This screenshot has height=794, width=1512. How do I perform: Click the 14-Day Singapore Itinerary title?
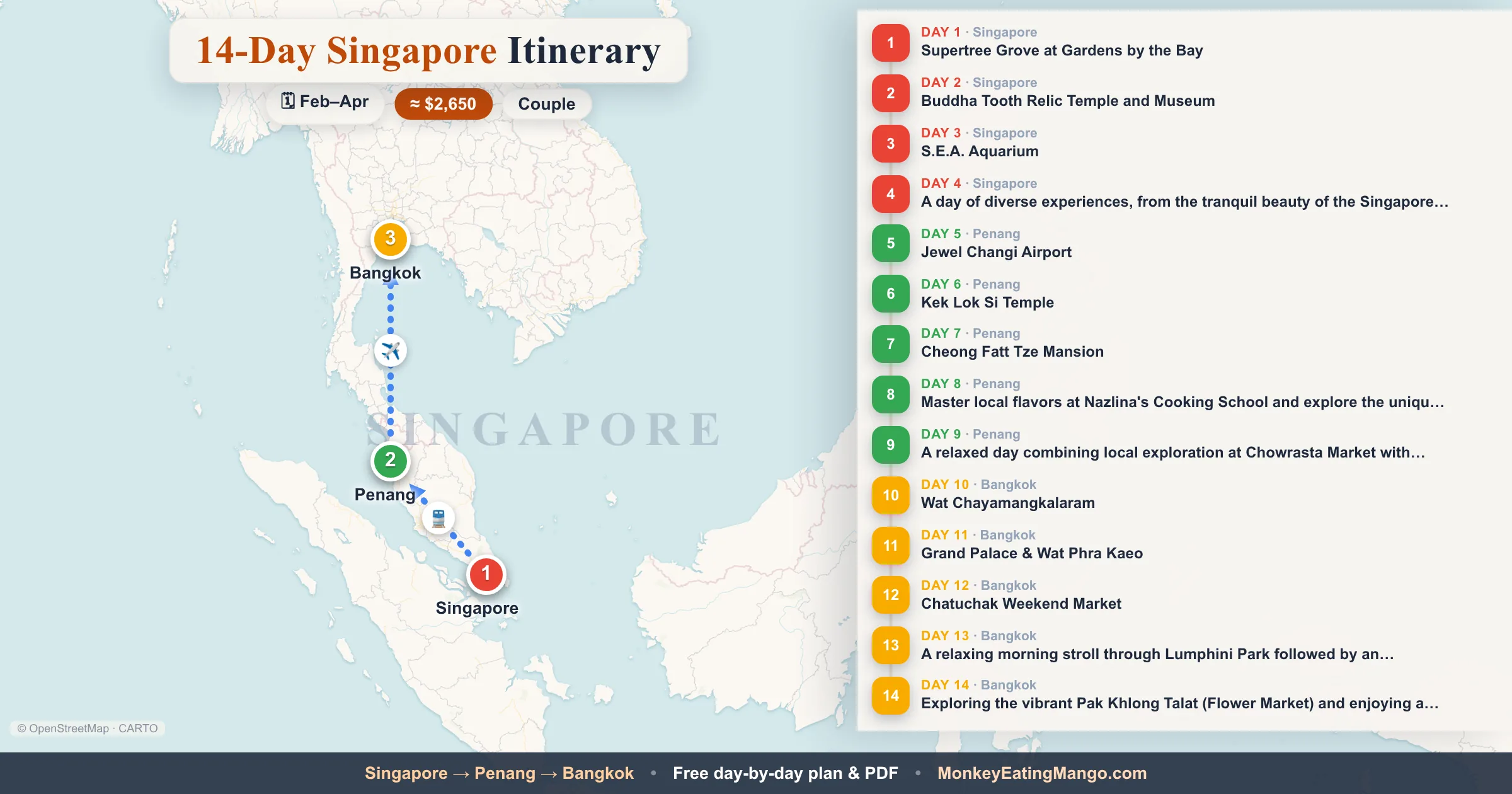(x=428, y=50)
